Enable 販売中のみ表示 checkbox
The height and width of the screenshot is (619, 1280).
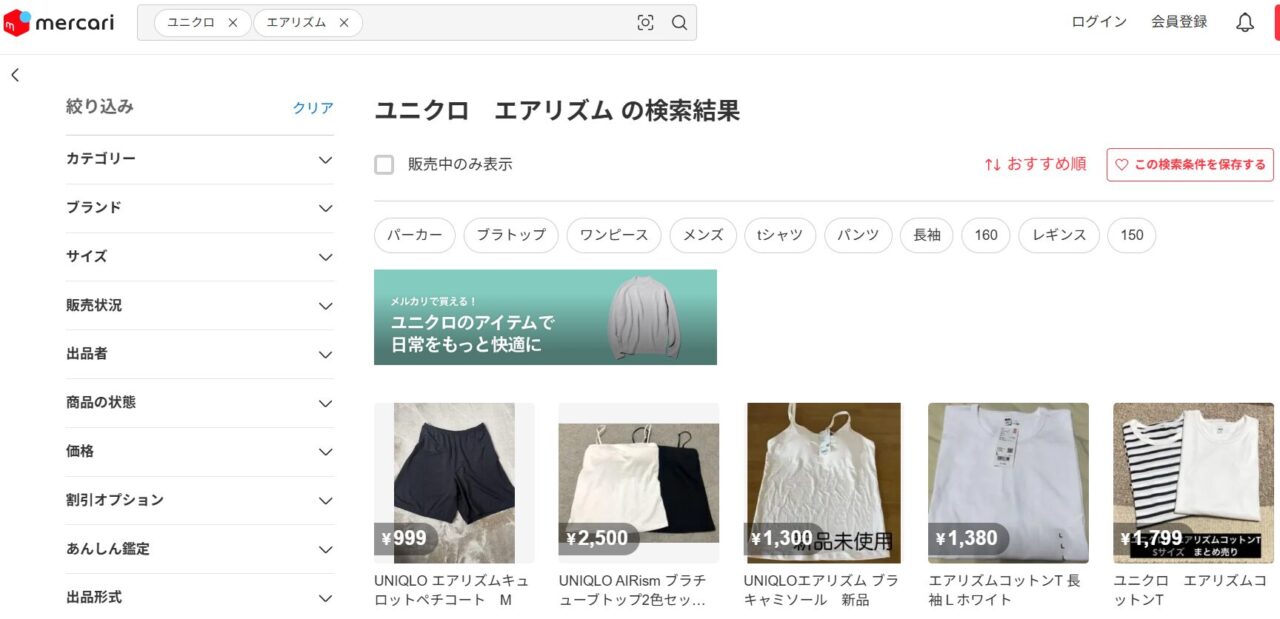[384, 165]
